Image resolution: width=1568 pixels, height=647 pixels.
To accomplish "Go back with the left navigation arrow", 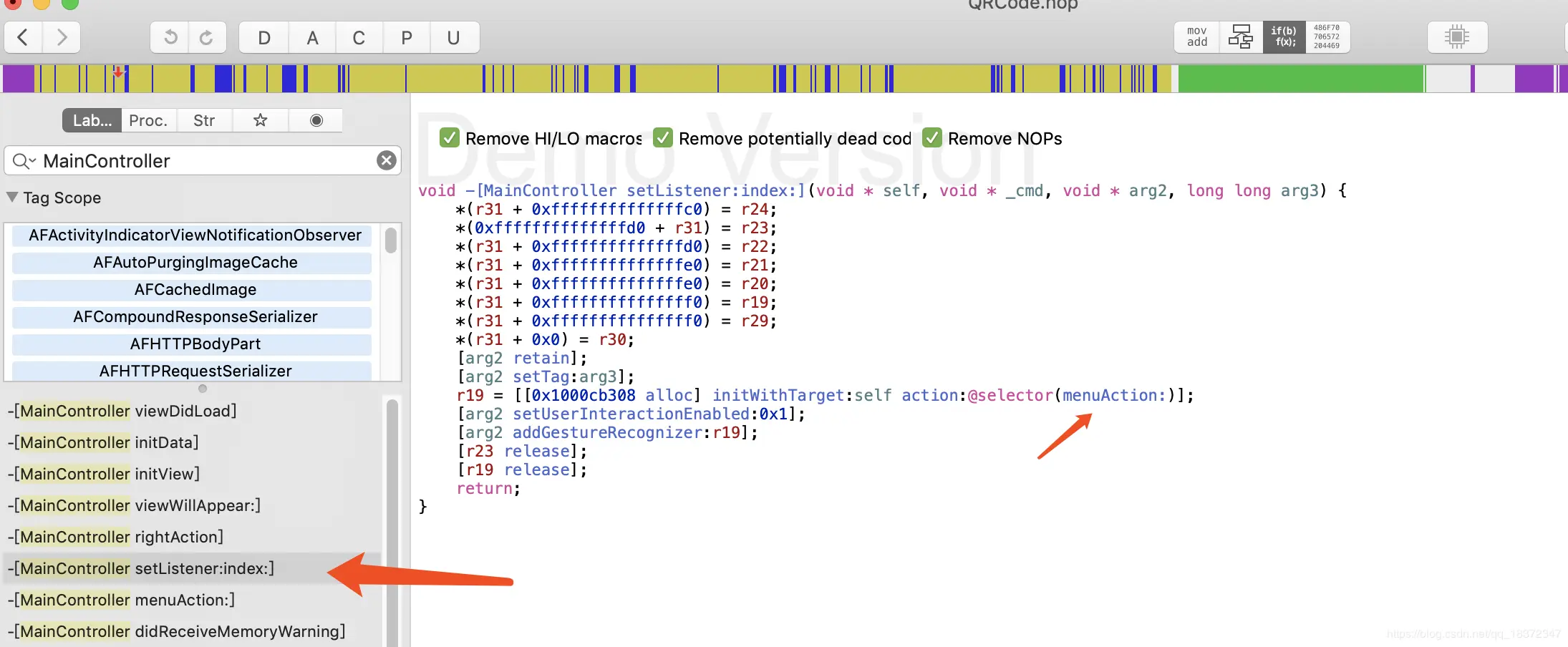I will tap(23, 37).
